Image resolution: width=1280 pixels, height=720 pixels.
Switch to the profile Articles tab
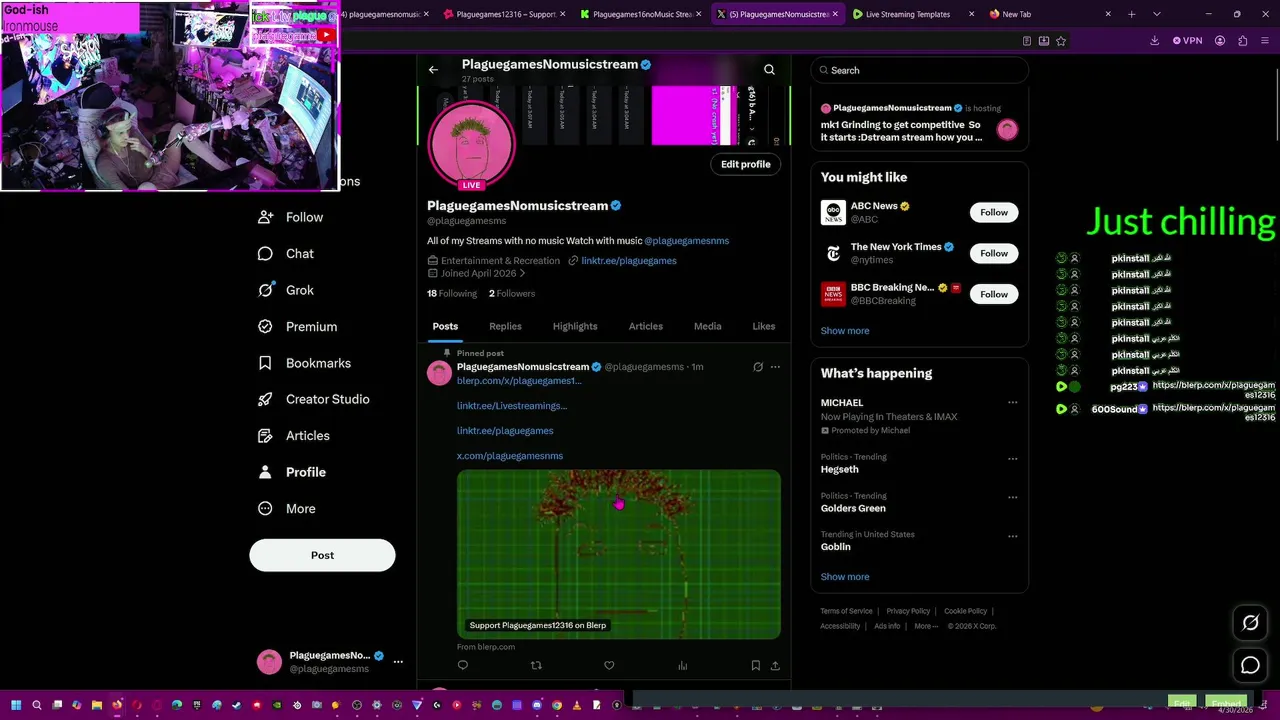[x=646, y=326]
